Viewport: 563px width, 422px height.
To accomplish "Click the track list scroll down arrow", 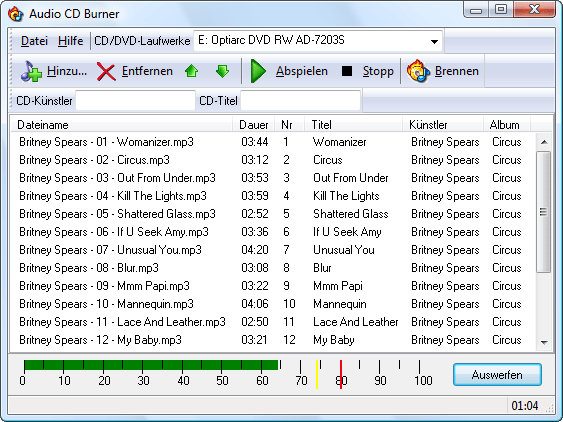I will pyautogui.click(x=544, y=343).
